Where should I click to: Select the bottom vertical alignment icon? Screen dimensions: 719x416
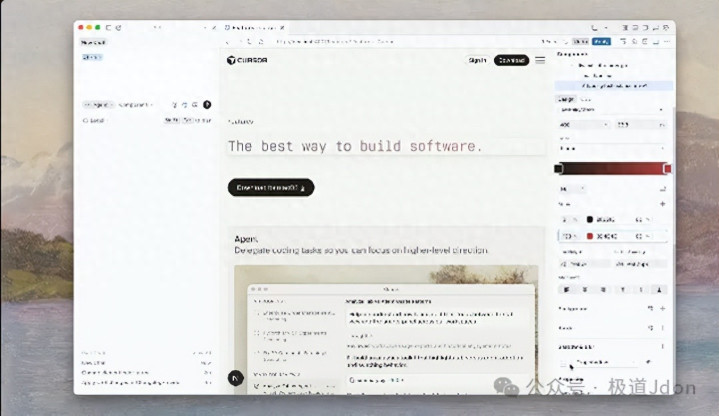click(659, 289)
